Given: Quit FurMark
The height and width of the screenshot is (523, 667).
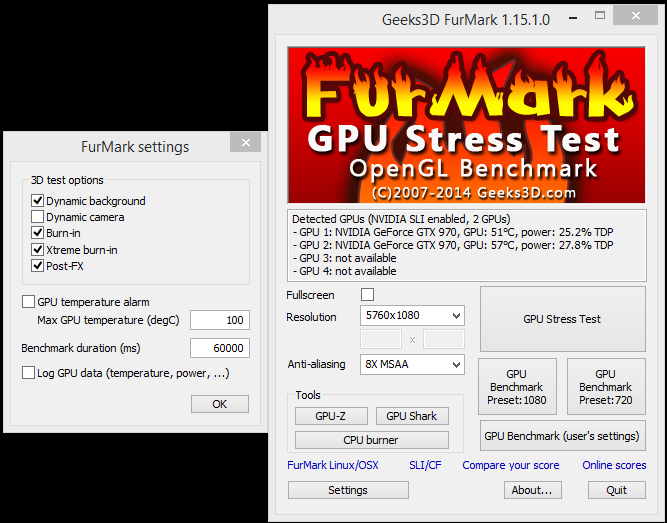Looking at the screenshot, I should (616, 490).
